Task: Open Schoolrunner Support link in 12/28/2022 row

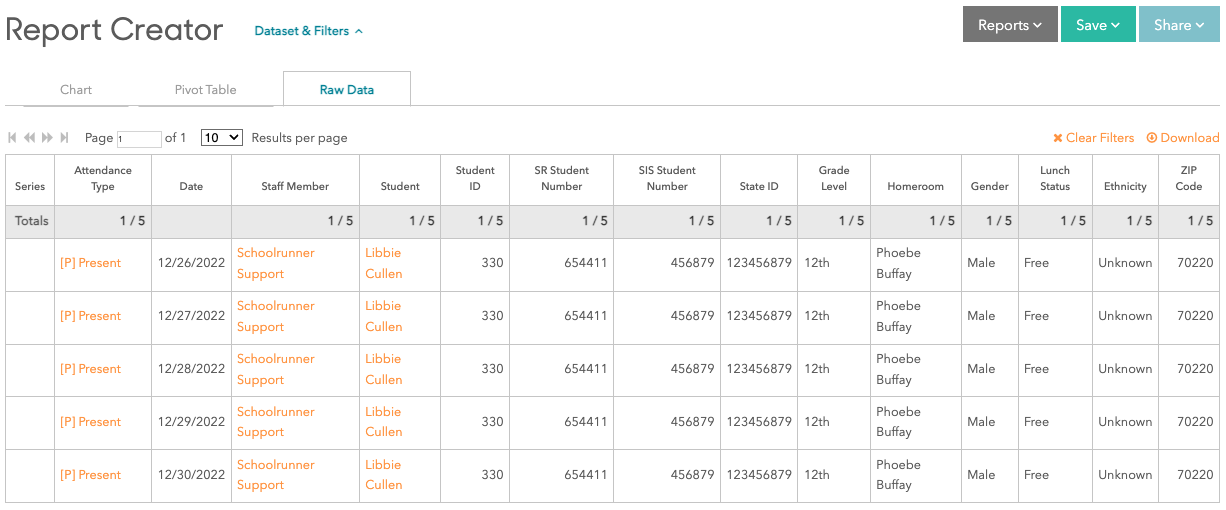Action: pos(276,369)
